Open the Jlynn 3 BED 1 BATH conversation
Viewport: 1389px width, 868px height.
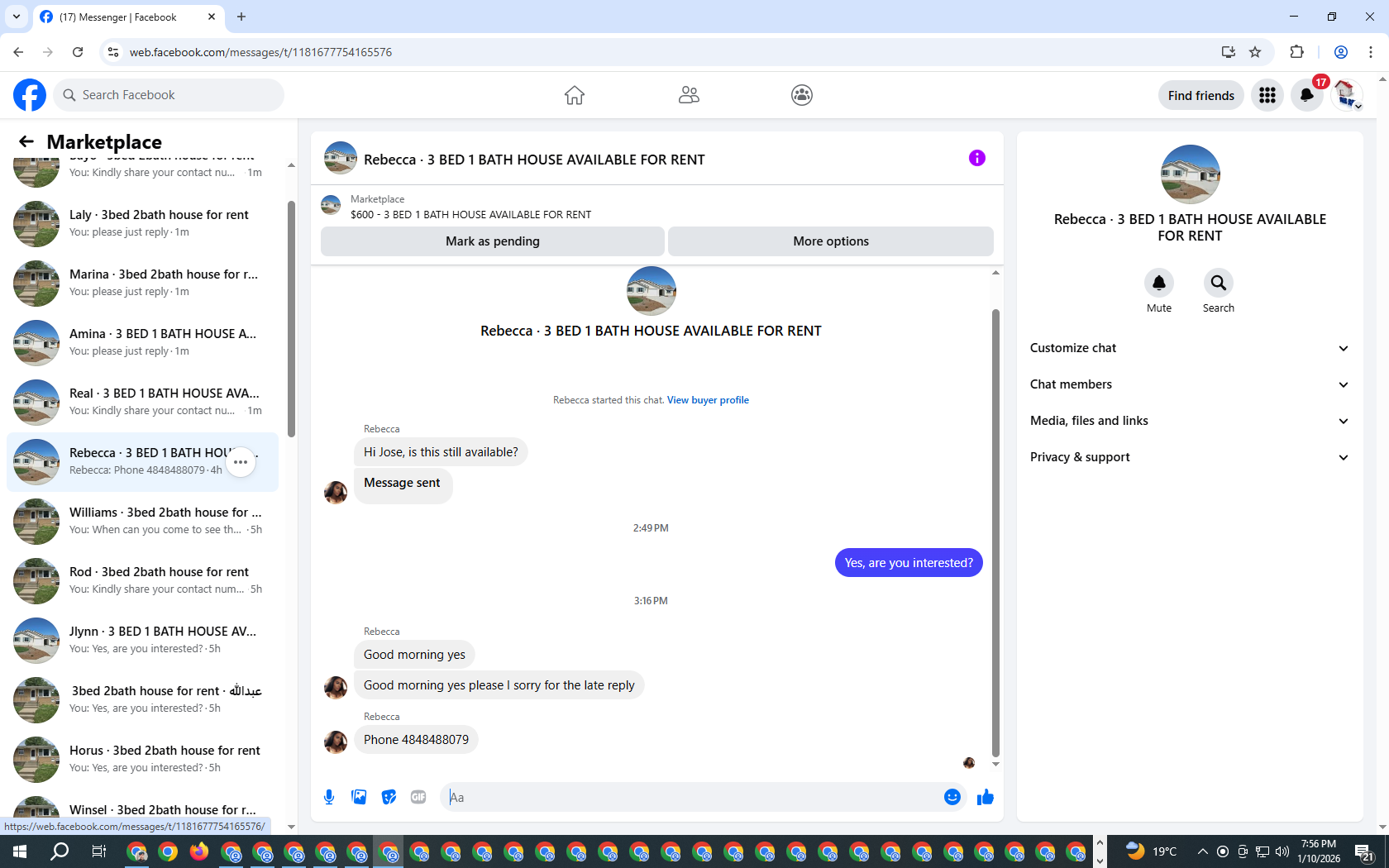tap(142, 641)
